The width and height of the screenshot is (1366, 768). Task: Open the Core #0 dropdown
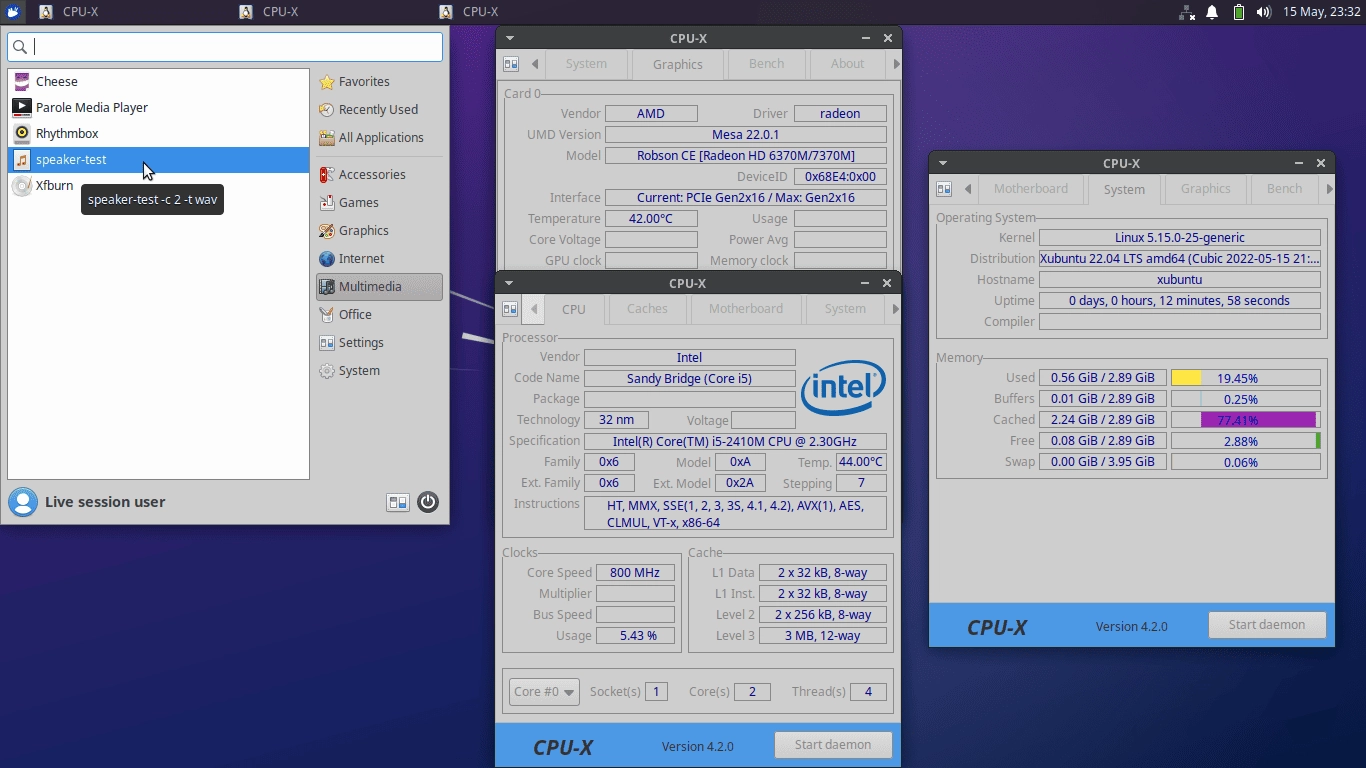click(x=544, y=692)
